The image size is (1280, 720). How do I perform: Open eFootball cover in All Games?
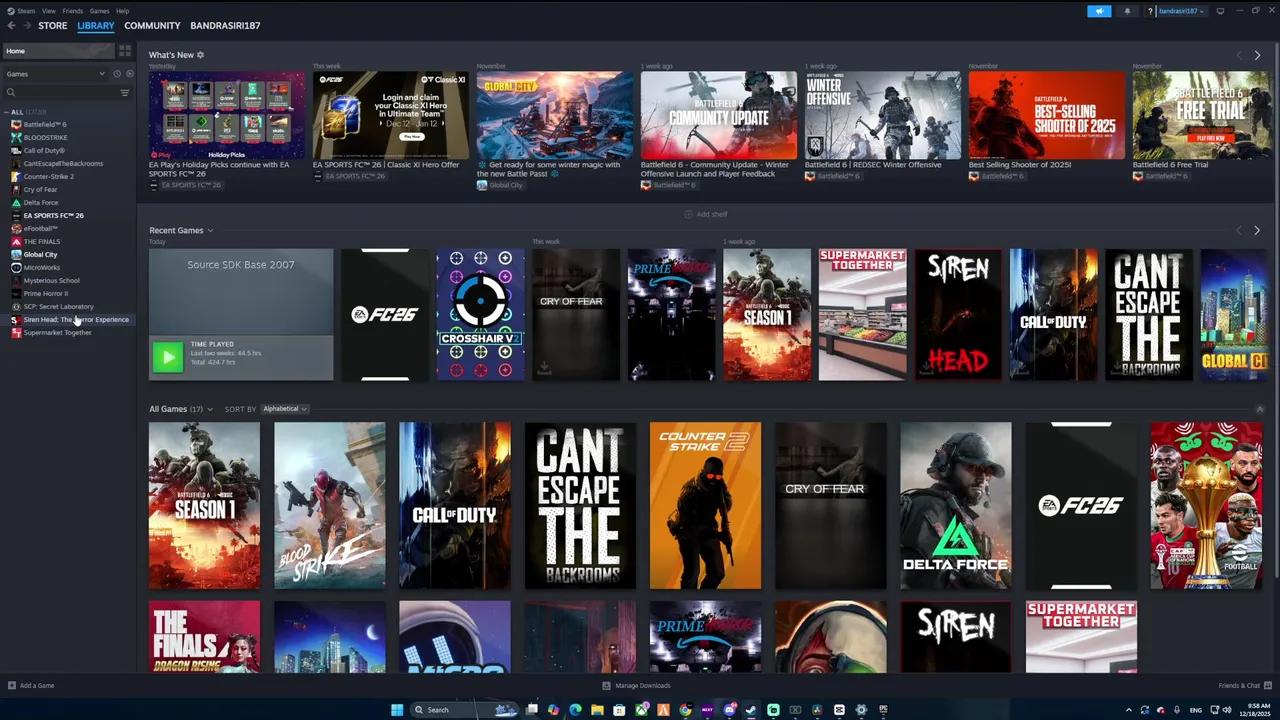1206,506
